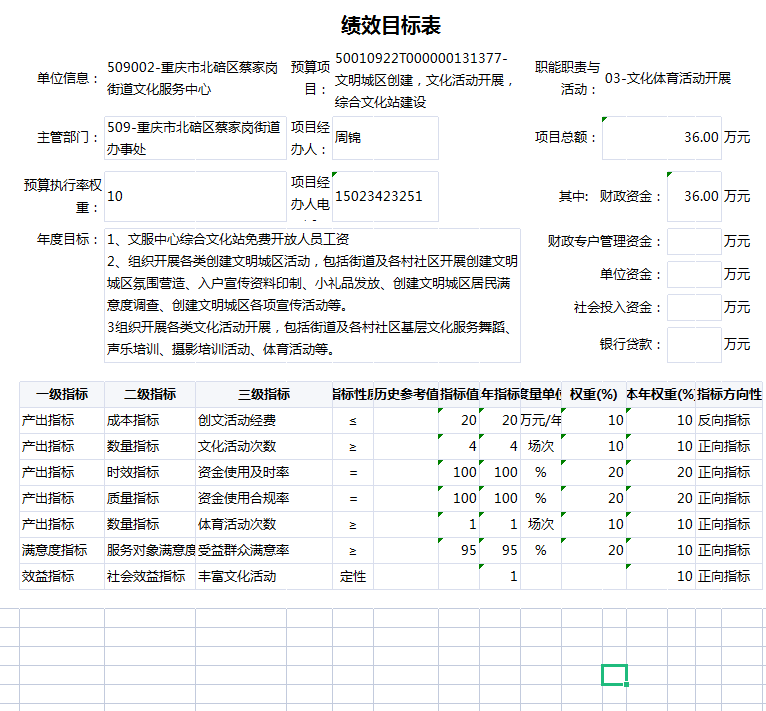Click the 历史参考值 column header

click(x=406, y=394)
